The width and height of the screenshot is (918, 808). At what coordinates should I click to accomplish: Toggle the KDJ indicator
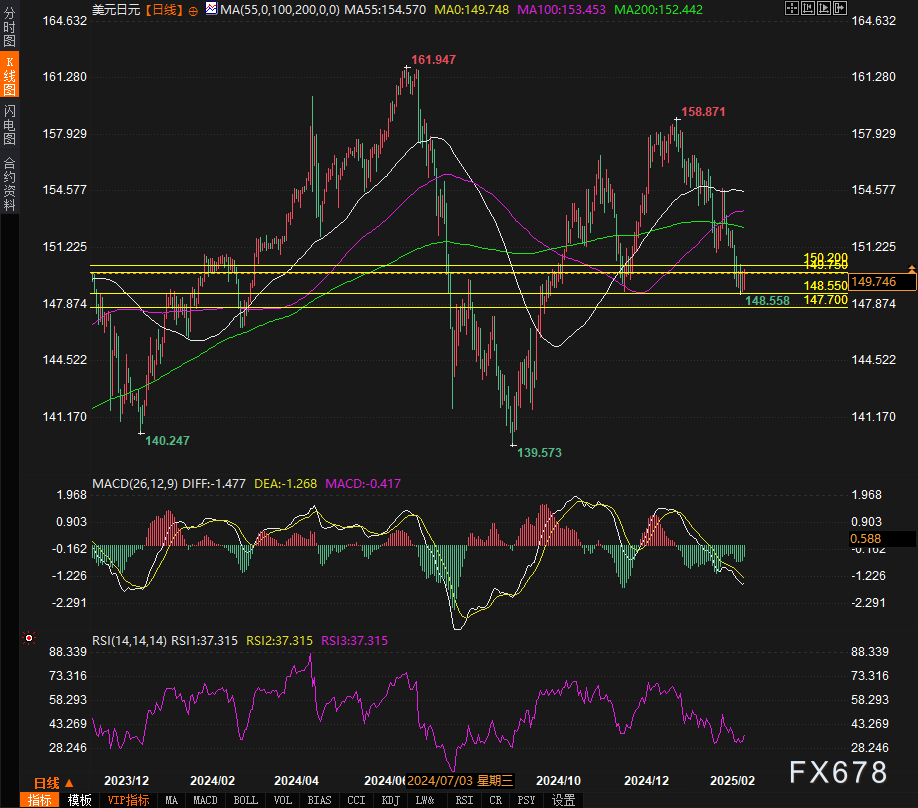click(390, 800)
